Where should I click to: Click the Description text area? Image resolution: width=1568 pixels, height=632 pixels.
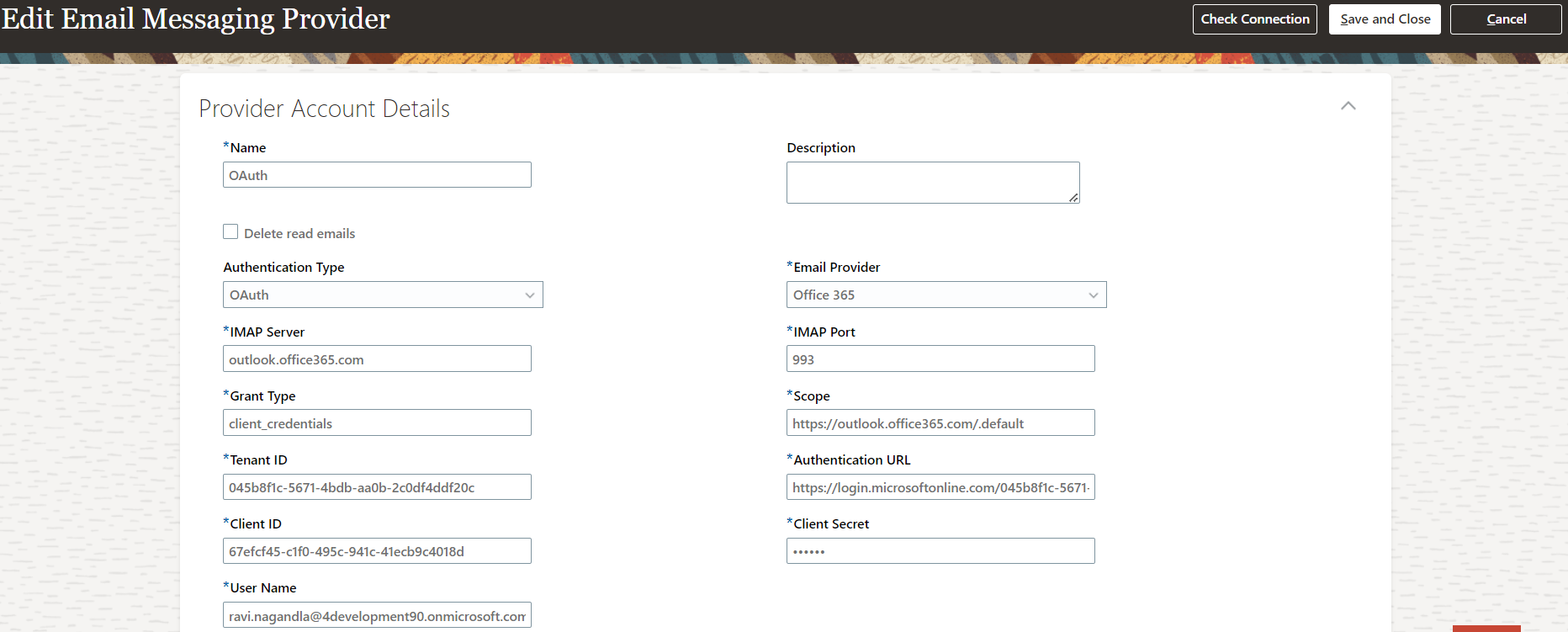click(932, 182)
